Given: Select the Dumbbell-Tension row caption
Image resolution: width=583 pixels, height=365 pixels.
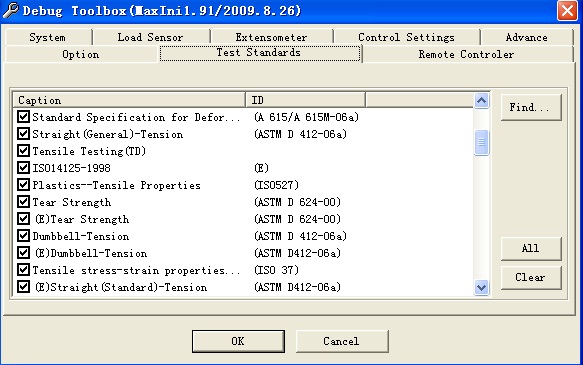Looking at the screenshot, I should [x=81, y=236].
